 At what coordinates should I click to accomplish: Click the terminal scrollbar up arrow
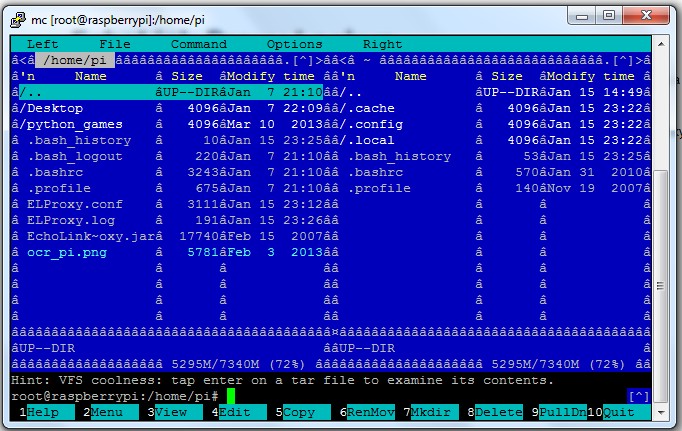point(661,44)
